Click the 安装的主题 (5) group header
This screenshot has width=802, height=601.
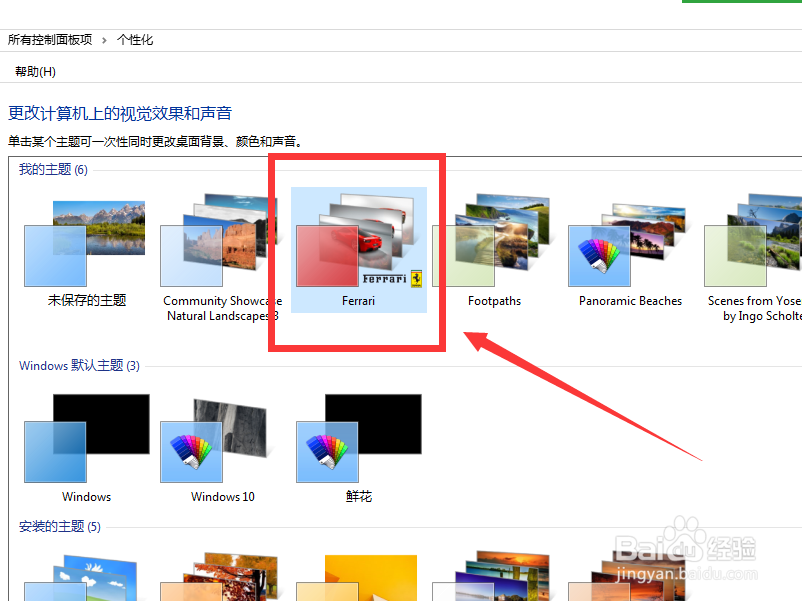click(60, 526)
